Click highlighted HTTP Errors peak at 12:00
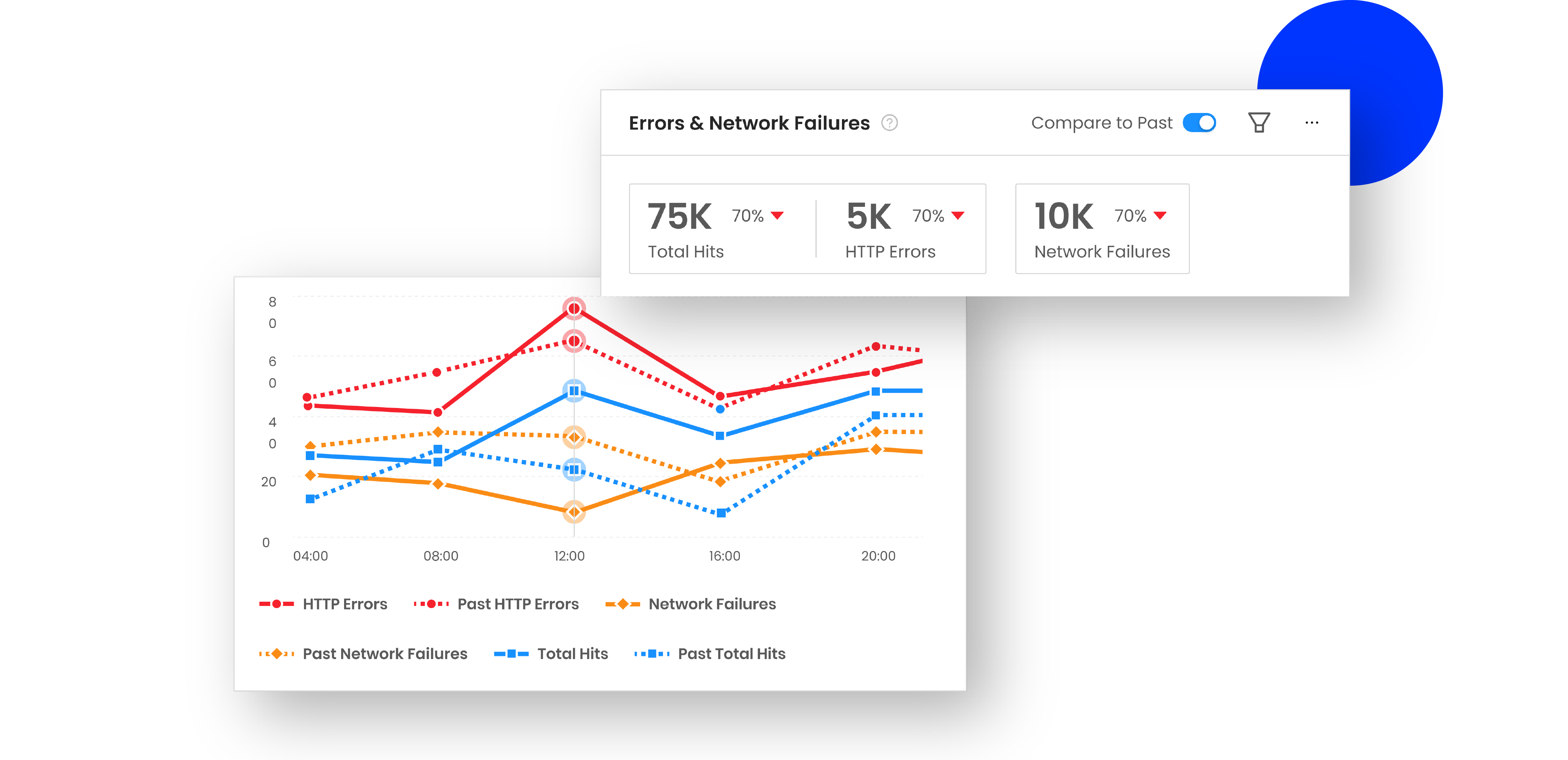Viewport: 1568px width, 760px height. click(x=573, y=308)
